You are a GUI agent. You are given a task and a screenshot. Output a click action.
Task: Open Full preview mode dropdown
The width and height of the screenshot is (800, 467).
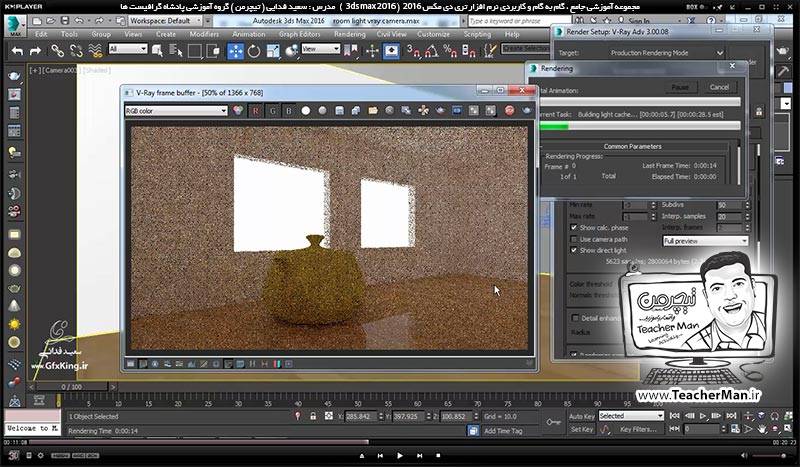[705, 241]
